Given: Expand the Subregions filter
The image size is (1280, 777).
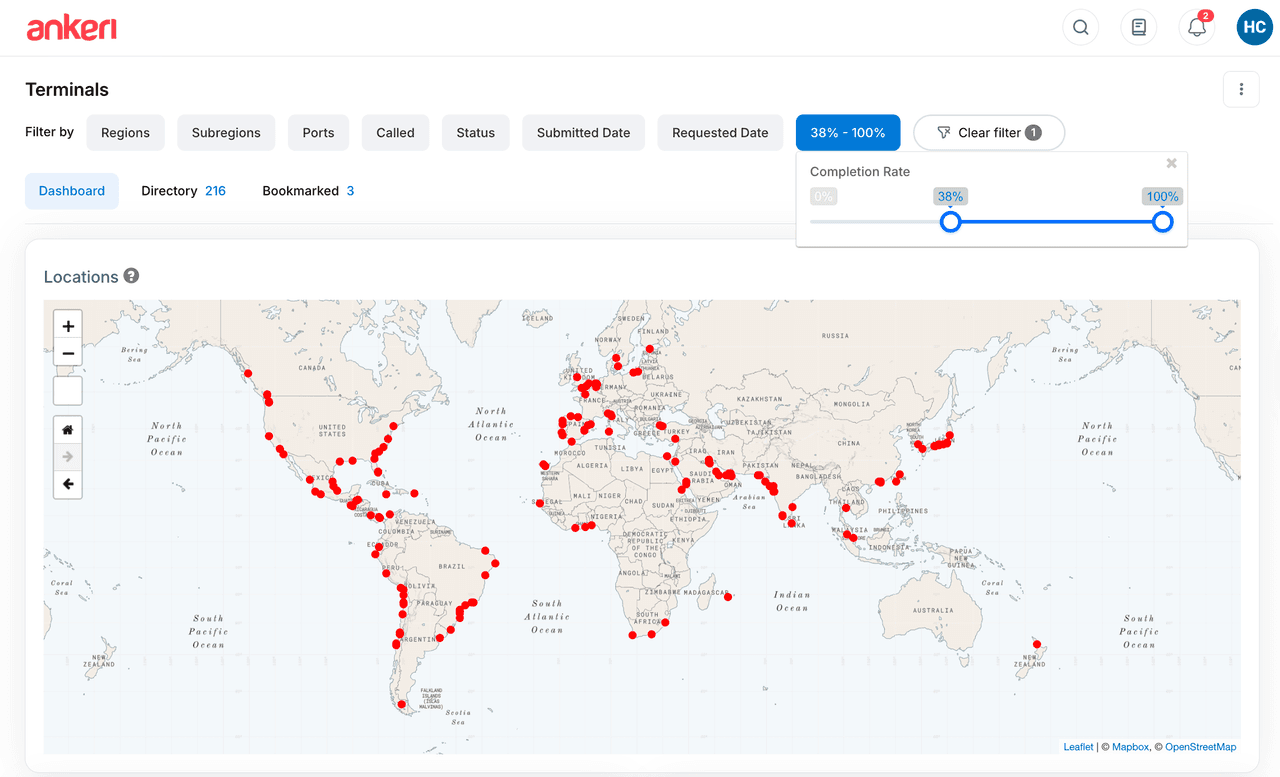Looking at the screenshot, I should click(x=226, y=133).
